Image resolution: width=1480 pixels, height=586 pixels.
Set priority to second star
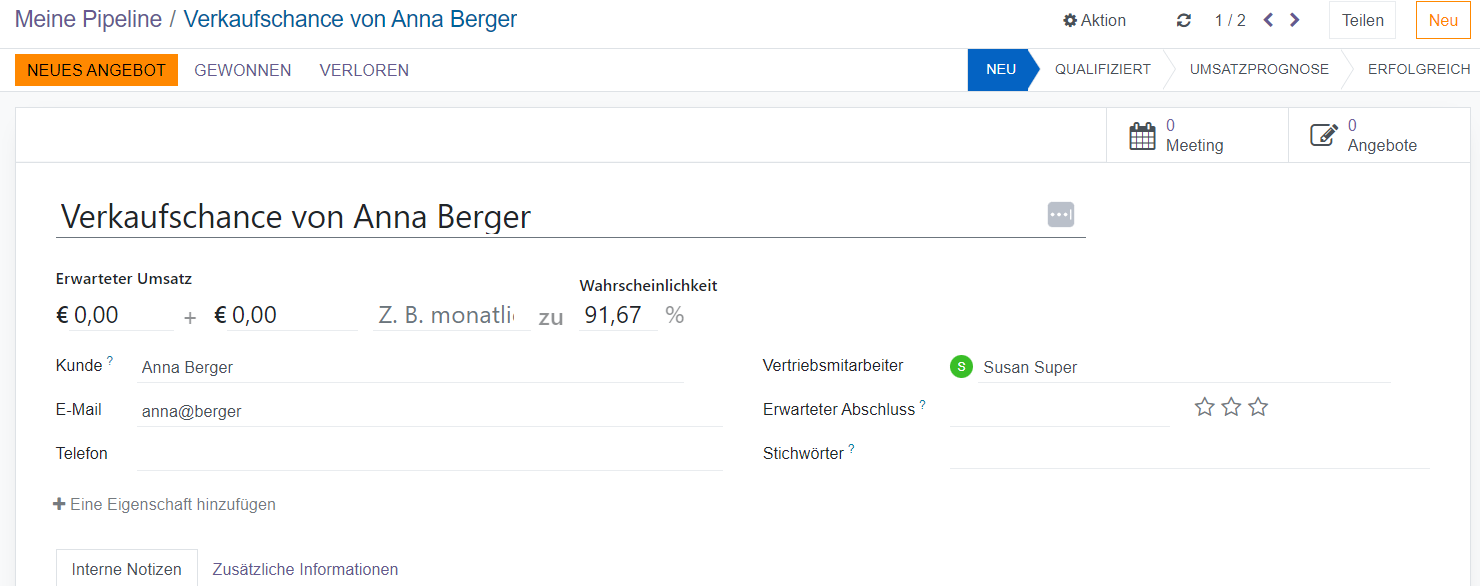(1231, 407)
